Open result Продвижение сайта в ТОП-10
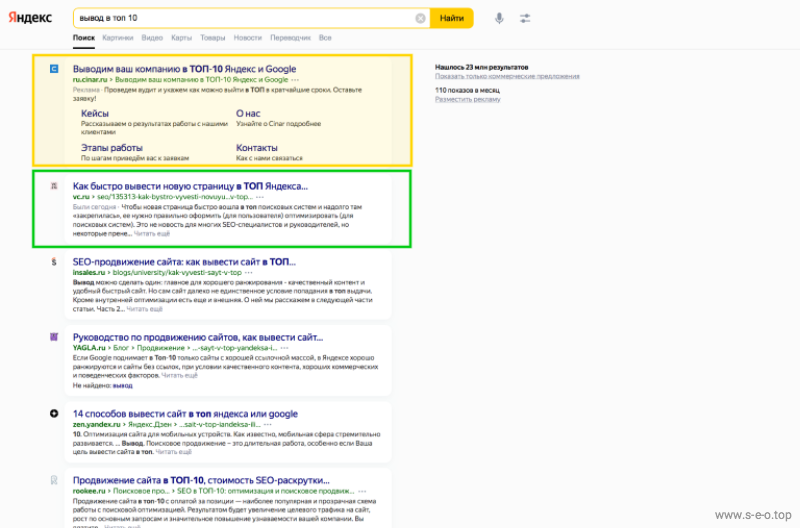This screenshot has height=528, width=800. tap(201, 480)
